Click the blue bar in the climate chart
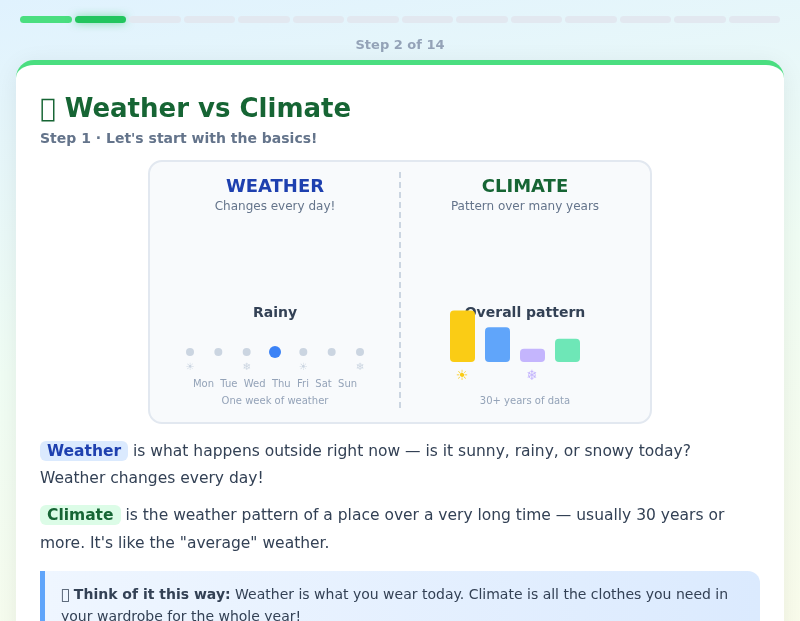Screen dimensions: 800x621 pos(497,344)
